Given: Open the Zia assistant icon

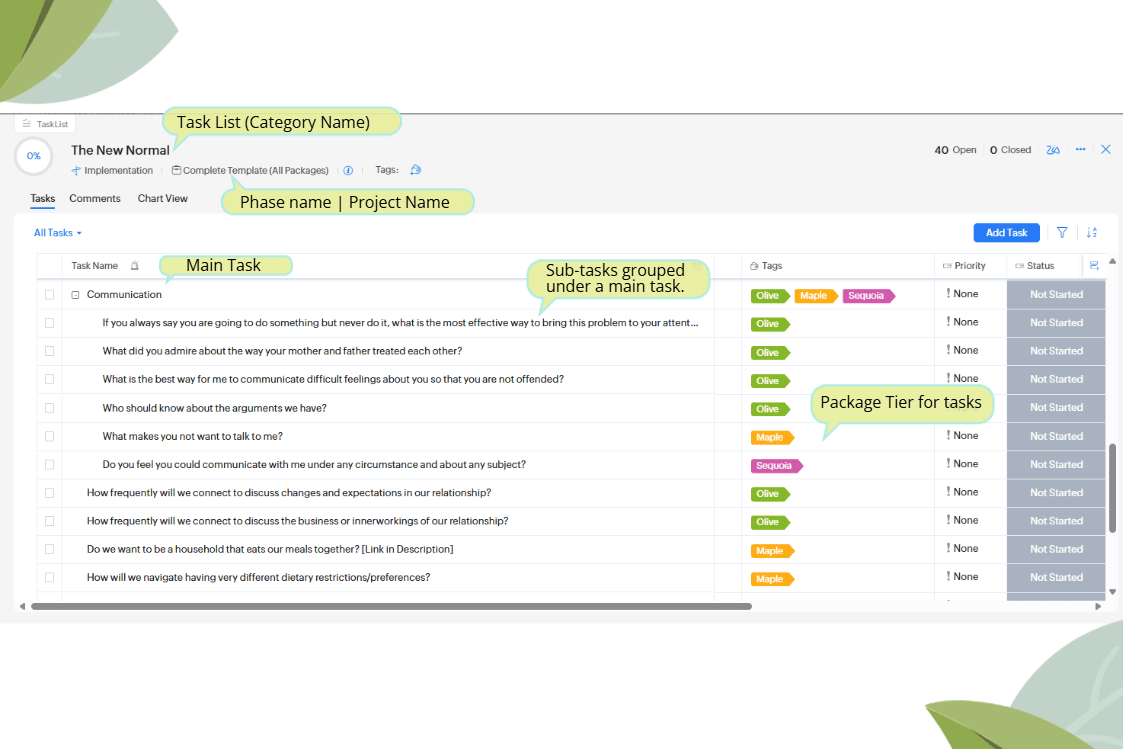Looking at the screenshot, I should (1053, 150).
